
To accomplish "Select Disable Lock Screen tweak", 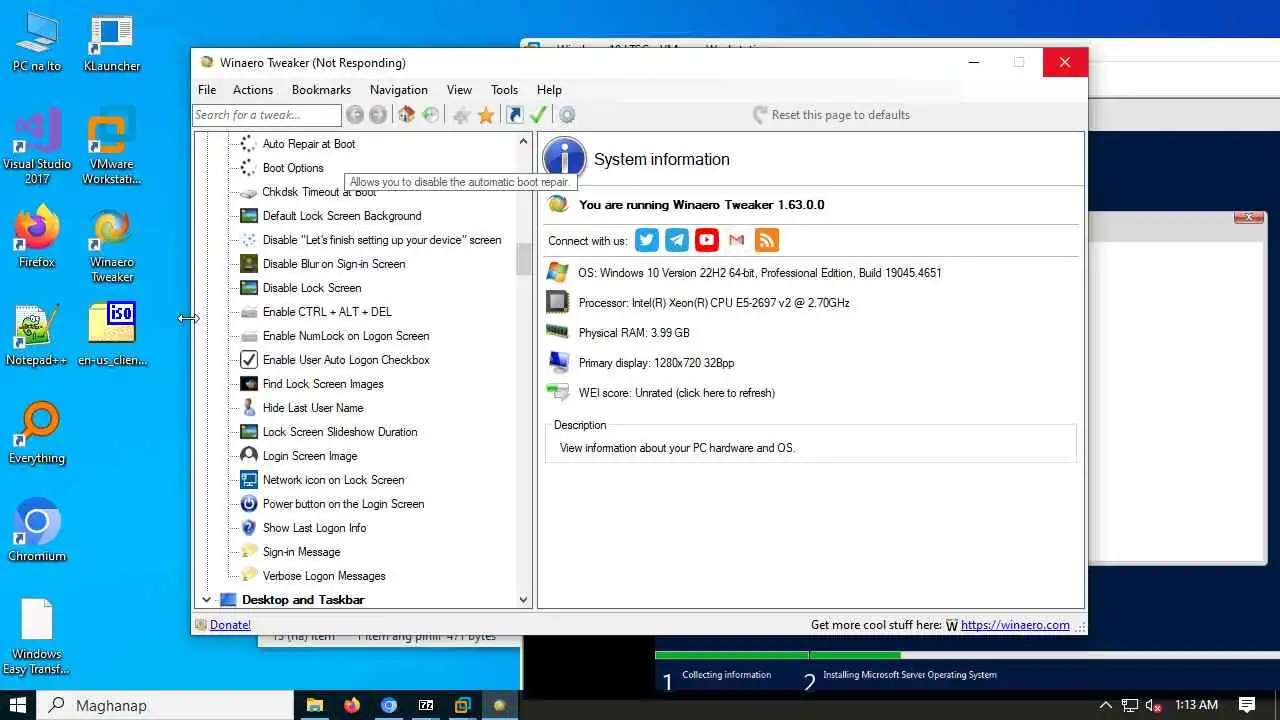I will 312,288.
